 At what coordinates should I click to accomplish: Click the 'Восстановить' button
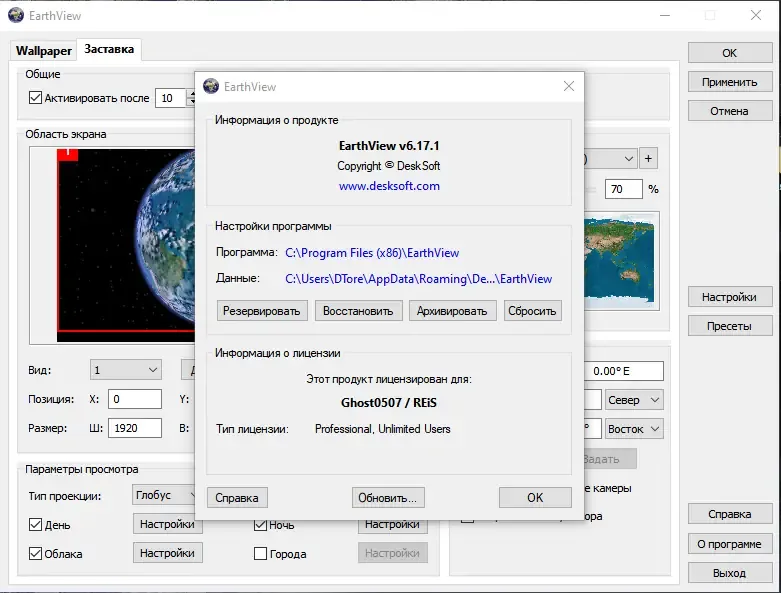[x=358, y=311]
